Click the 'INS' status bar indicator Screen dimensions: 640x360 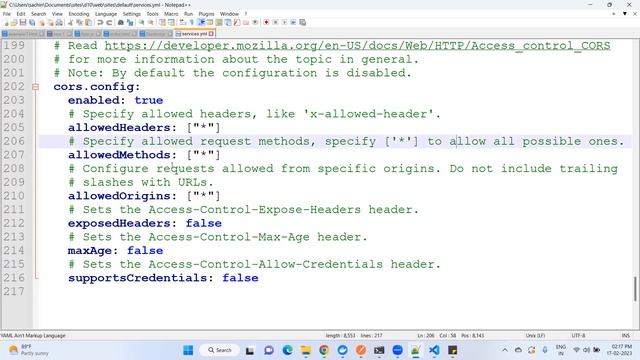[626, 336]
